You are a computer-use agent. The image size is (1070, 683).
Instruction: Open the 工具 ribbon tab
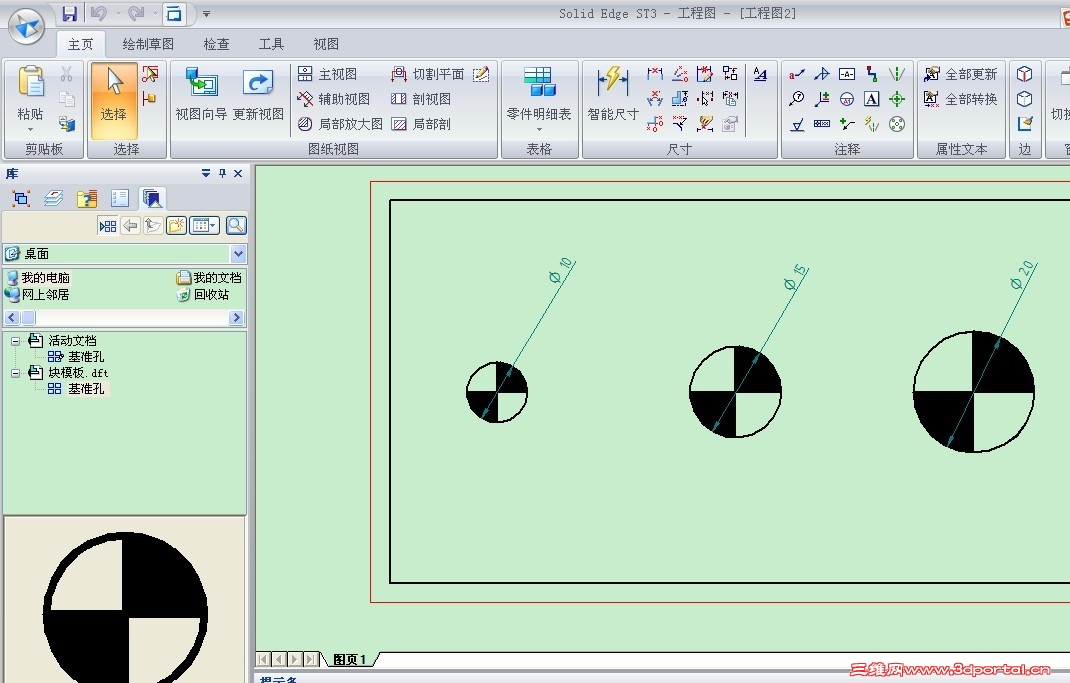point(271,44)
